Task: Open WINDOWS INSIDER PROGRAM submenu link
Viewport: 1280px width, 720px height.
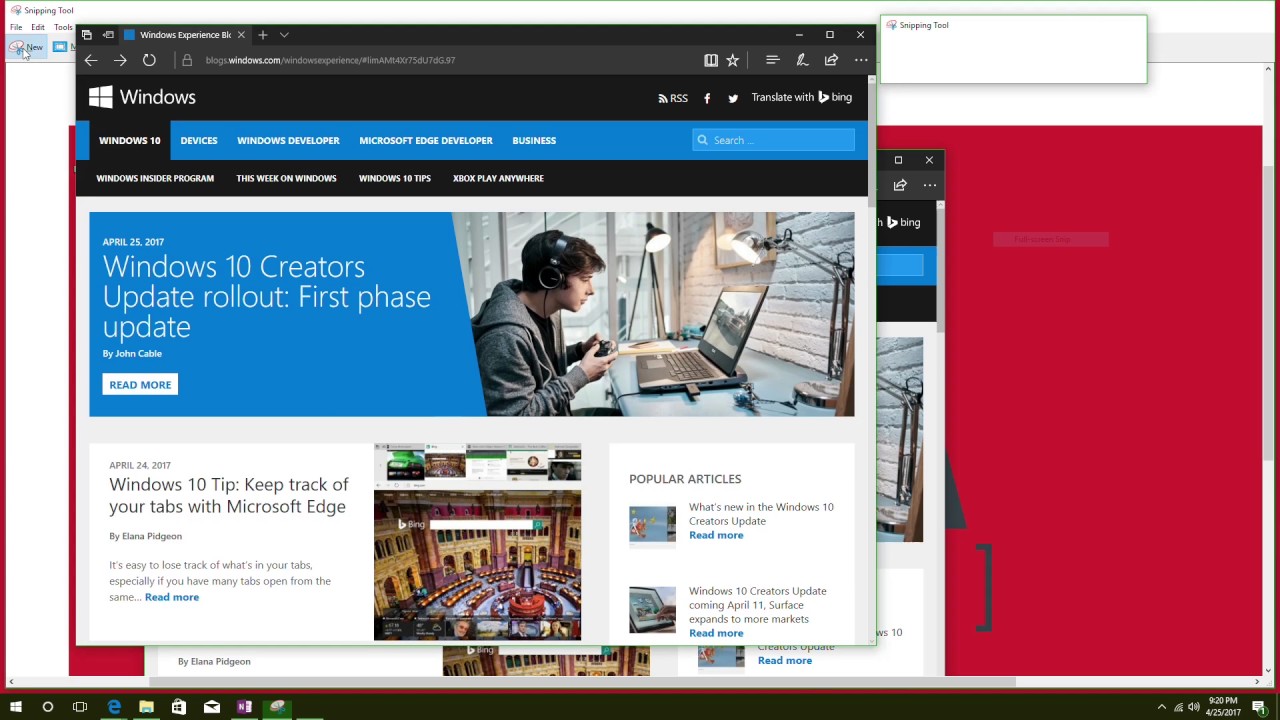Action: pyautogui.click(x=155, y=178)
